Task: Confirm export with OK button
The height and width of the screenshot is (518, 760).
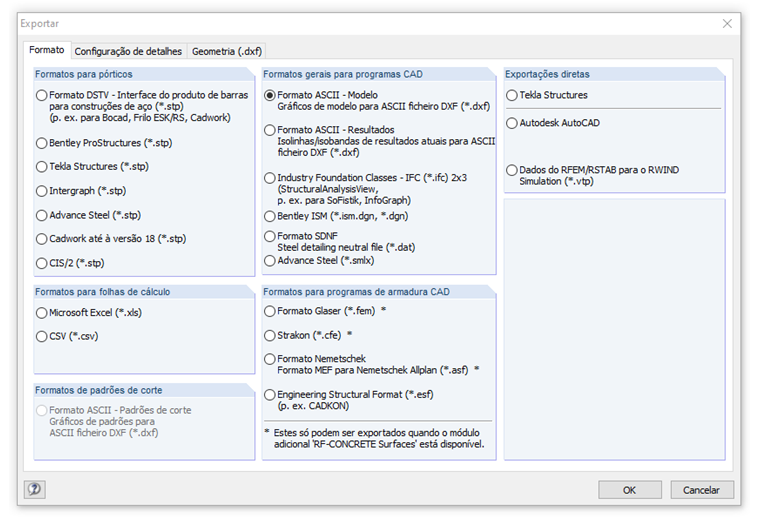Action: pos(630,490)
